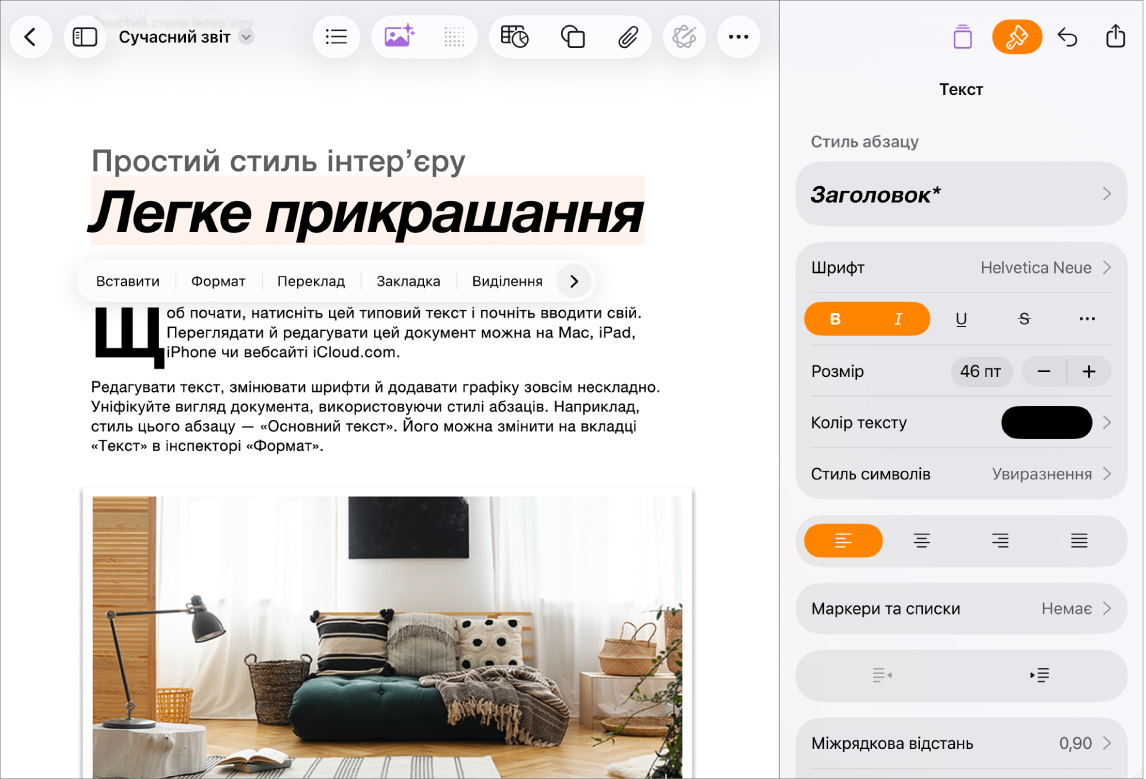Select the interior room photo

pos(387,636)
